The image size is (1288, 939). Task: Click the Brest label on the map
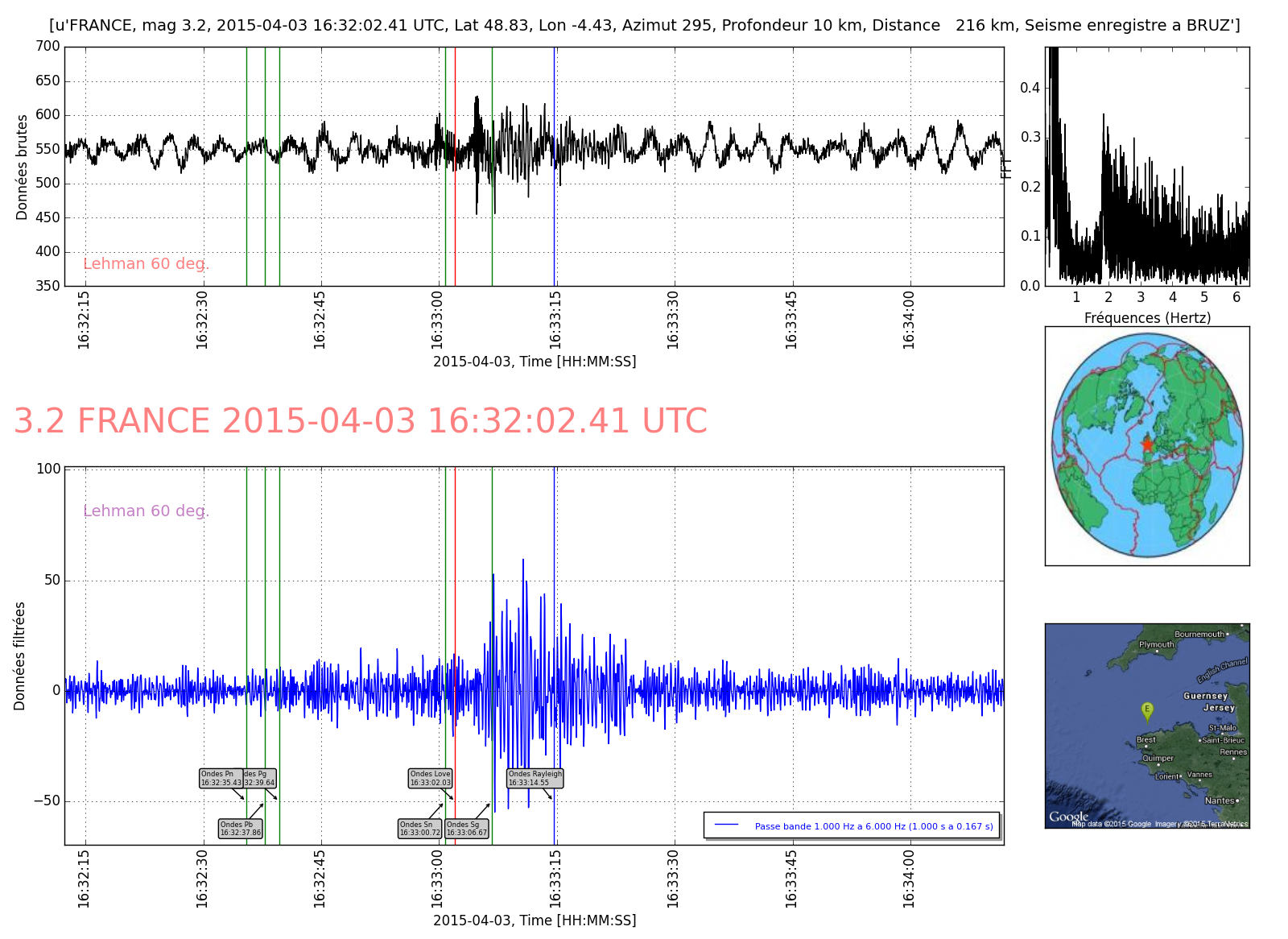1146,739
